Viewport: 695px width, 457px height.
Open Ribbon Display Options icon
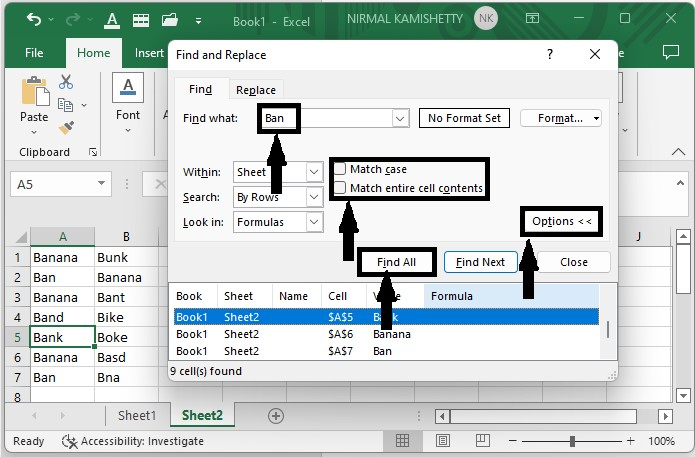532,18
